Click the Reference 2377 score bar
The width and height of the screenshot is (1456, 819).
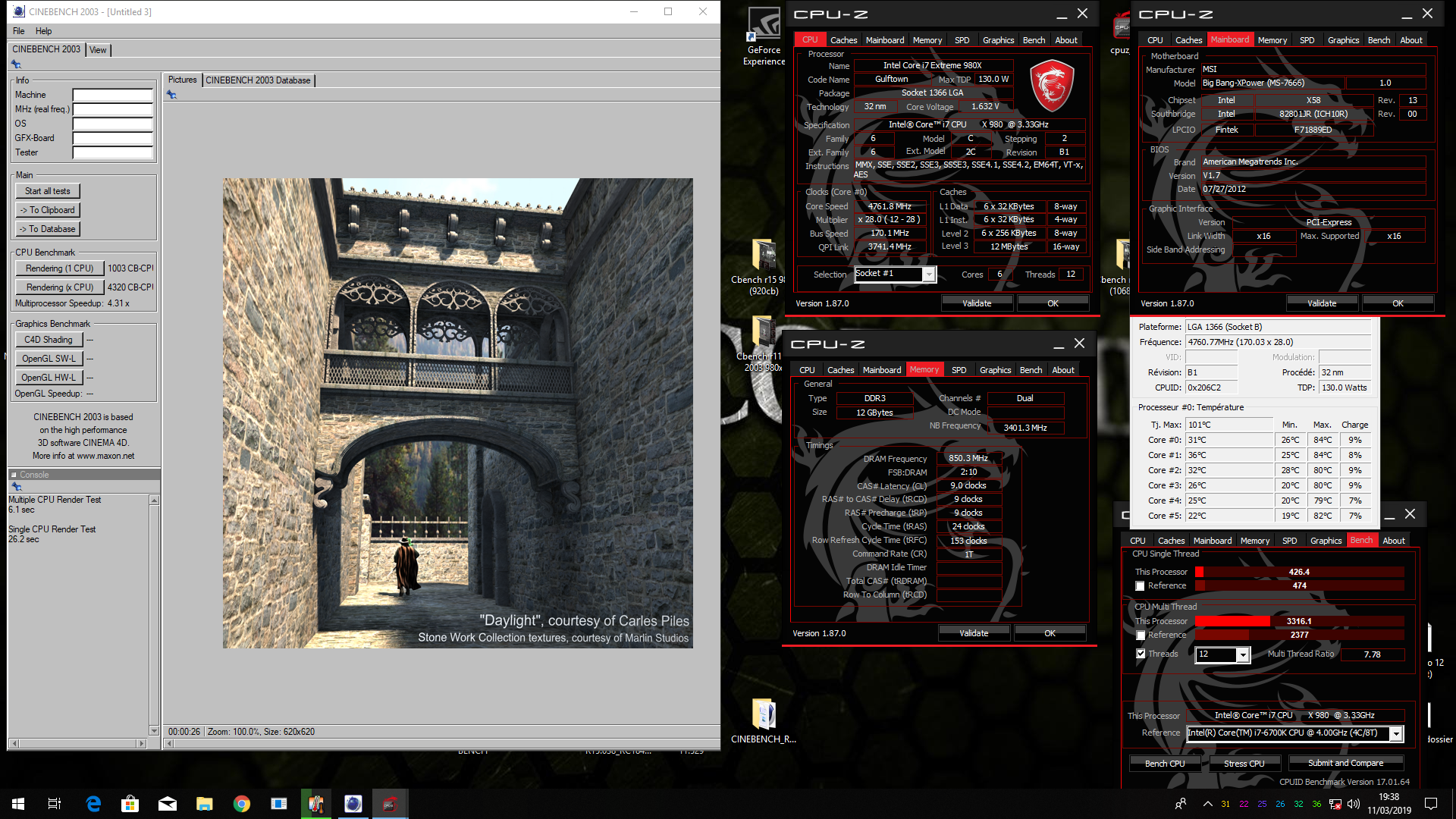pos(1299,635)
